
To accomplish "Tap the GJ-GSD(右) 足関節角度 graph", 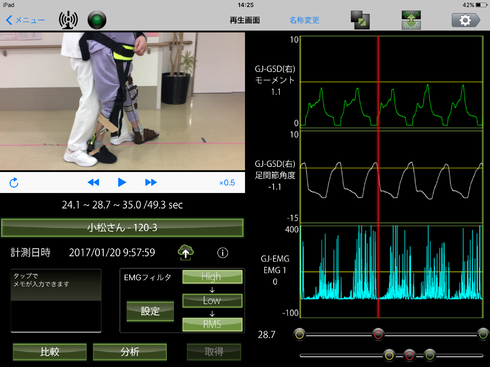I will (x=392, y=177).
